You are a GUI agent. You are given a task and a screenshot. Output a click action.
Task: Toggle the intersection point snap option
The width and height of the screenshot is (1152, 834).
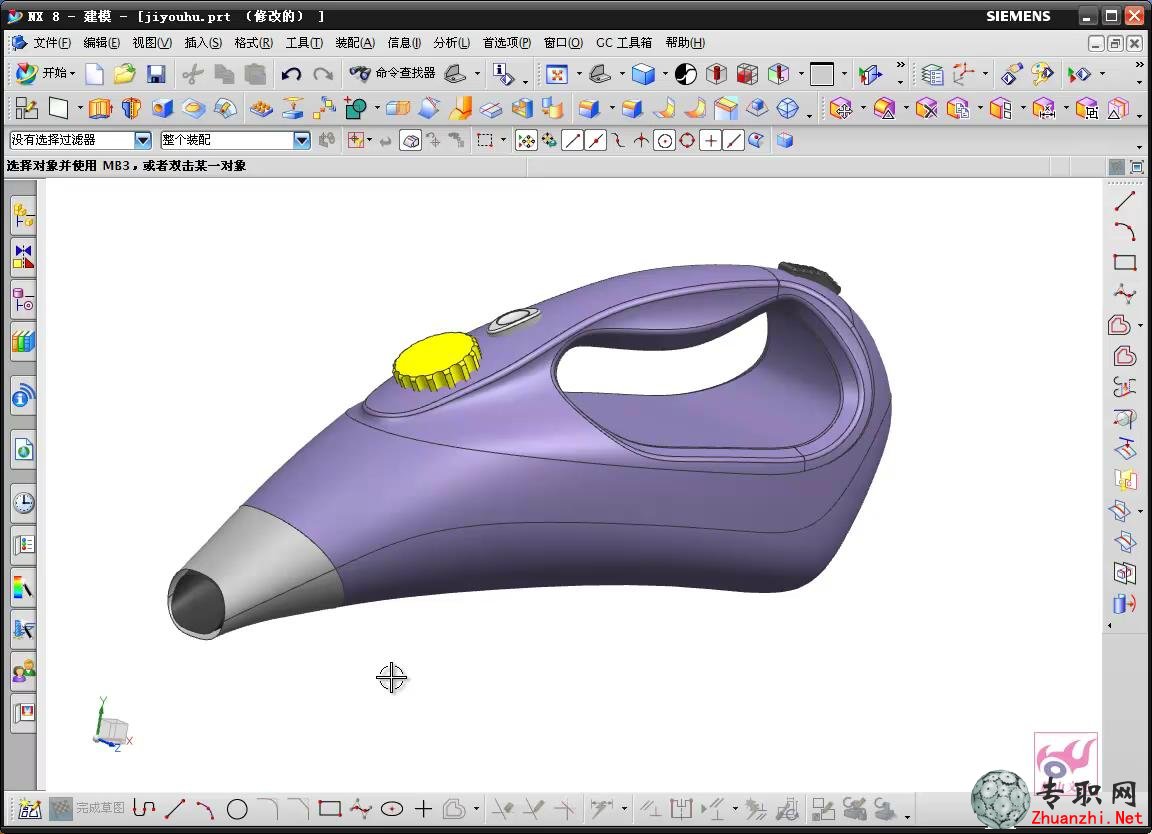[641, 140]
